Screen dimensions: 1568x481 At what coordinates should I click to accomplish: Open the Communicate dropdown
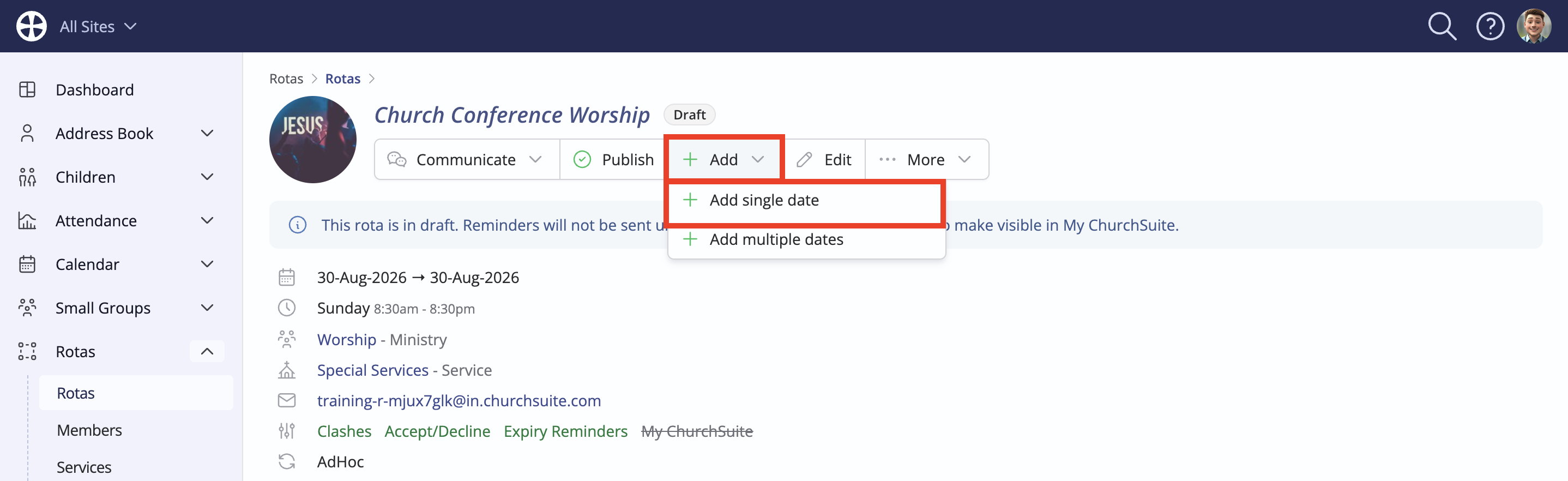pos(467,160)
